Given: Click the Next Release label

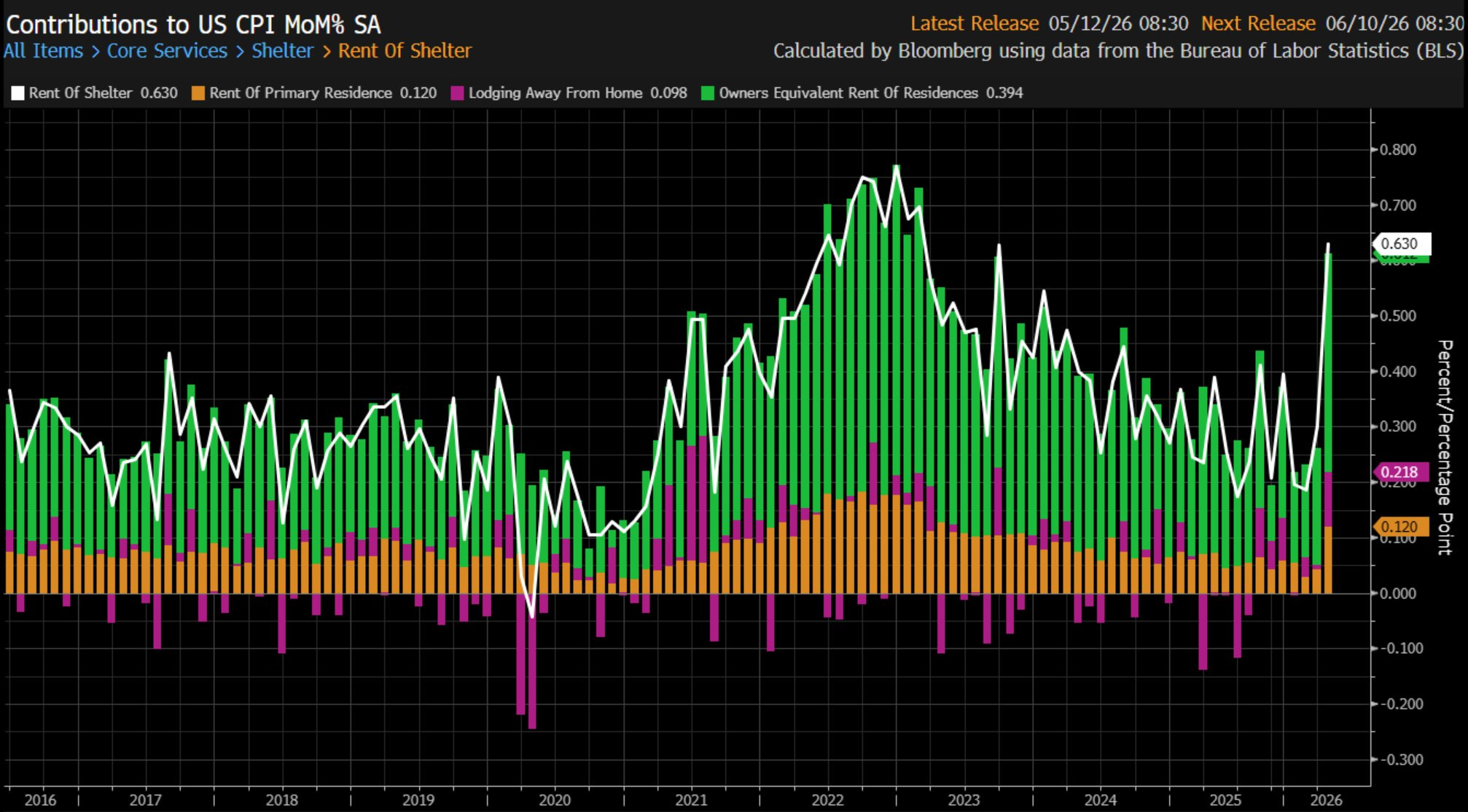Looking at the screenshot, I should coord(1258,23).
